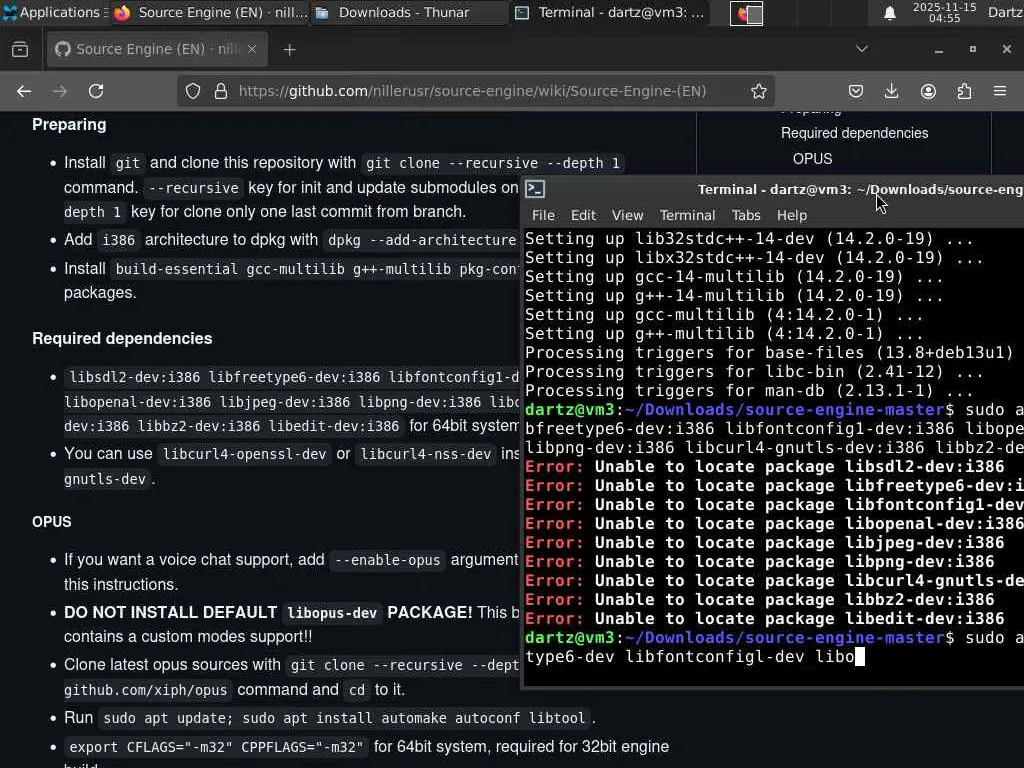
Task: Minimize the Firefox window
Action: pyautogui.click(x=938, y=50)
